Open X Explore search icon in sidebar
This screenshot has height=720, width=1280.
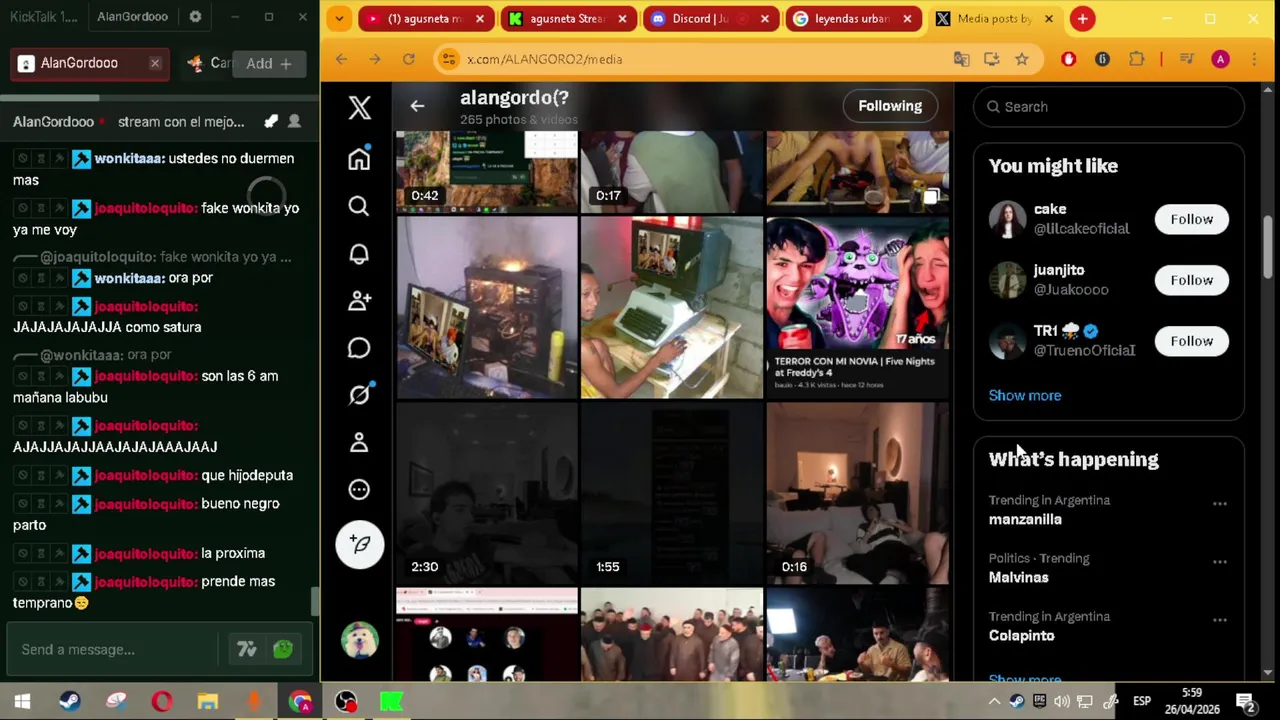[359, 206]
